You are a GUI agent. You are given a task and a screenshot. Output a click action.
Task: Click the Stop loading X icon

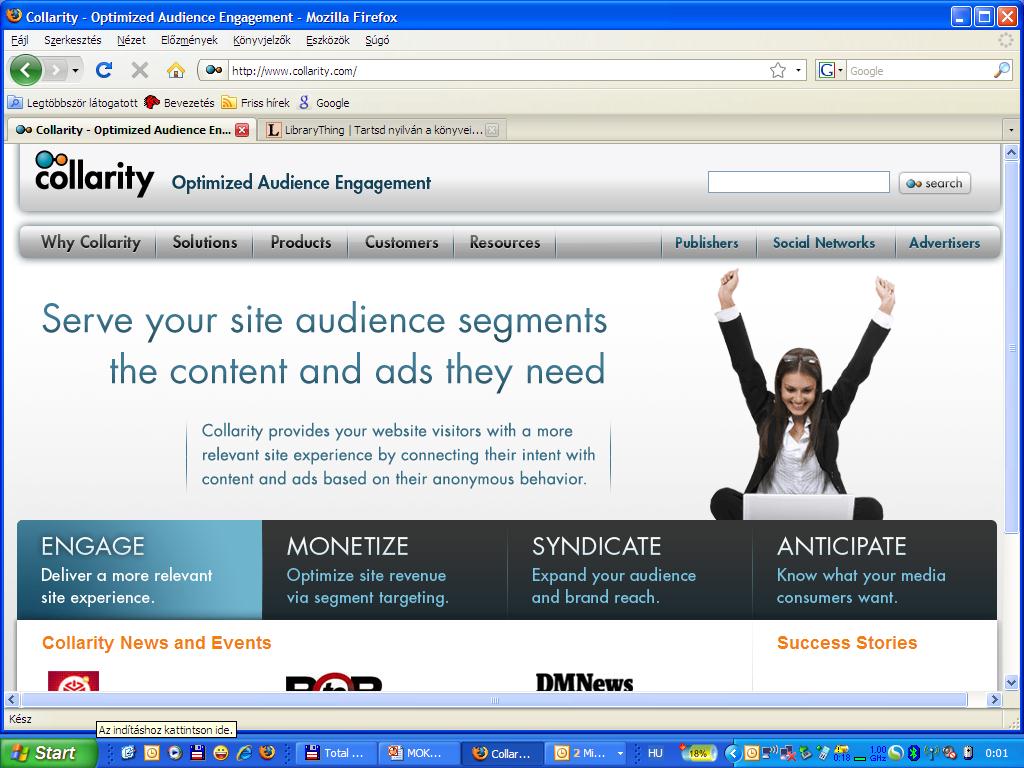139,70
